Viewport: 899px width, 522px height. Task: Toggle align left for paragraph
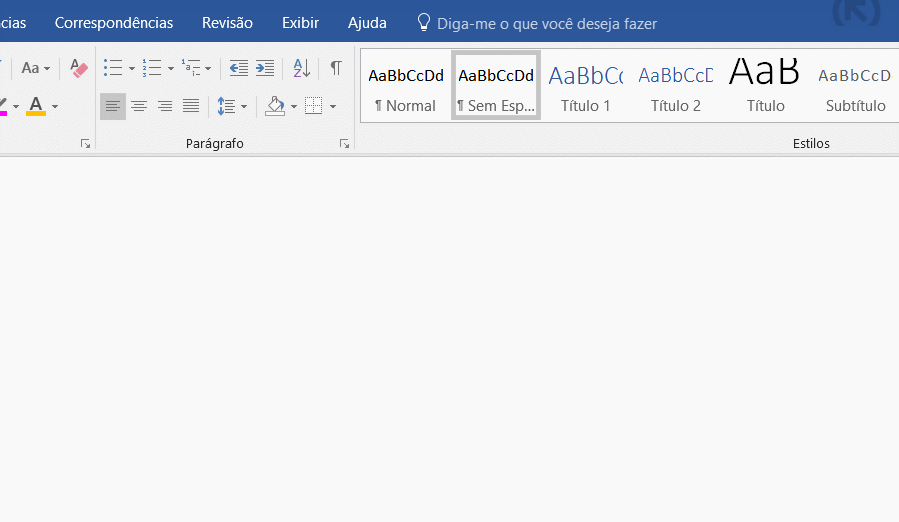pos(113,106)
